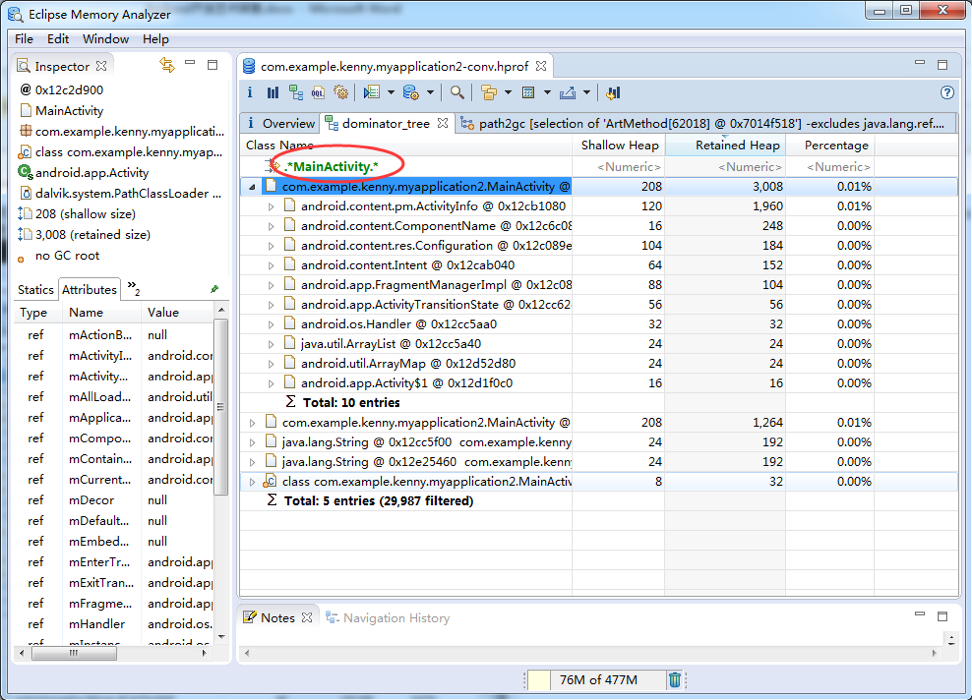This screenshot has width=972, height=700.
Task: Minimize the Inspector panel
Action: [x=190, y=63]
